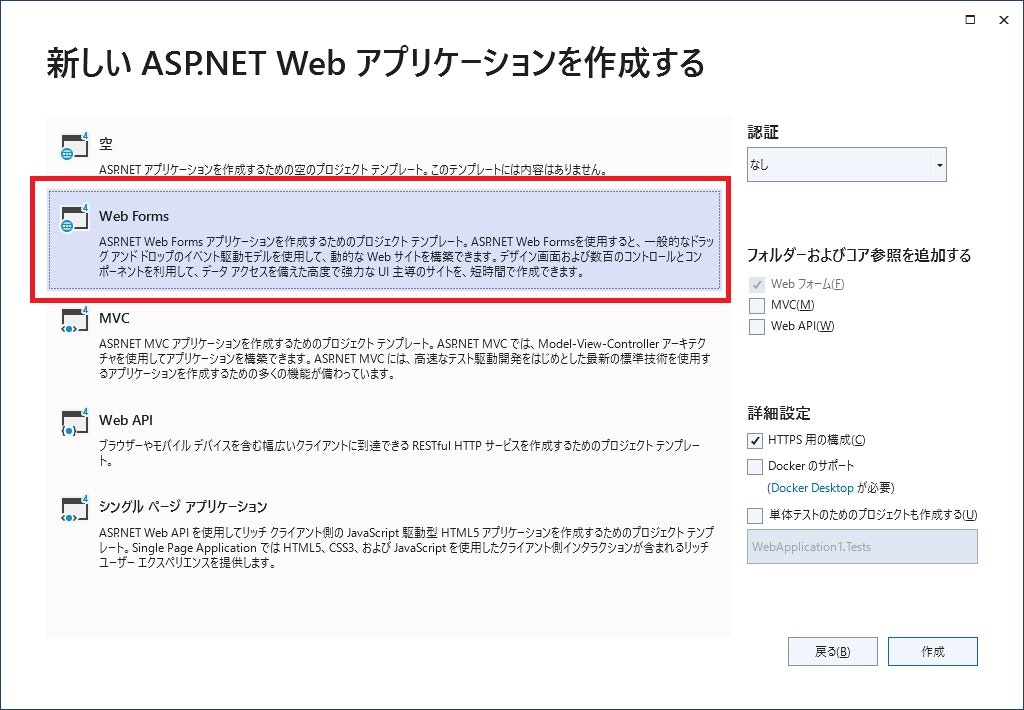Image resolution: width=1024 pixels, height=710 pixels.
Task: Open the Docker Desktop link
Action: (x=812, y=488)
